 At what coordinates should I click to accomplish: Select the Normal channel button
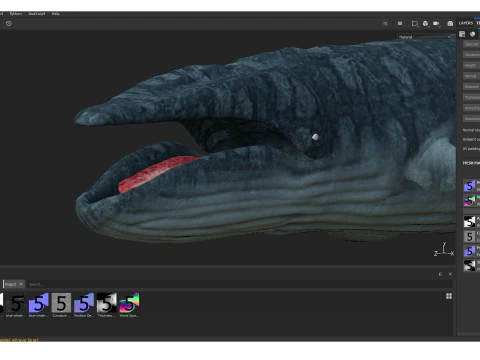[x=472, y=76]
